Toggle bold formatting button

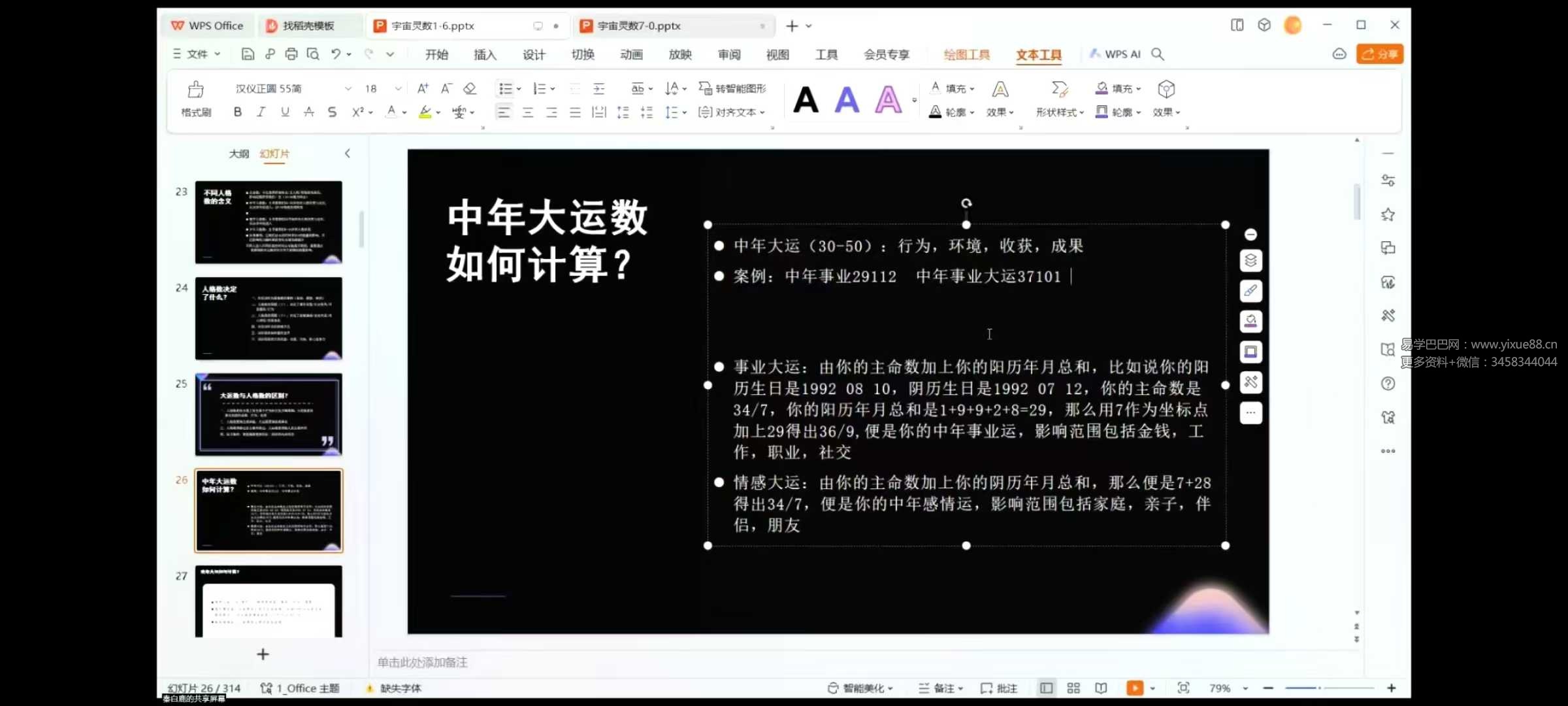pyautogui.click(x=238, y=112)
